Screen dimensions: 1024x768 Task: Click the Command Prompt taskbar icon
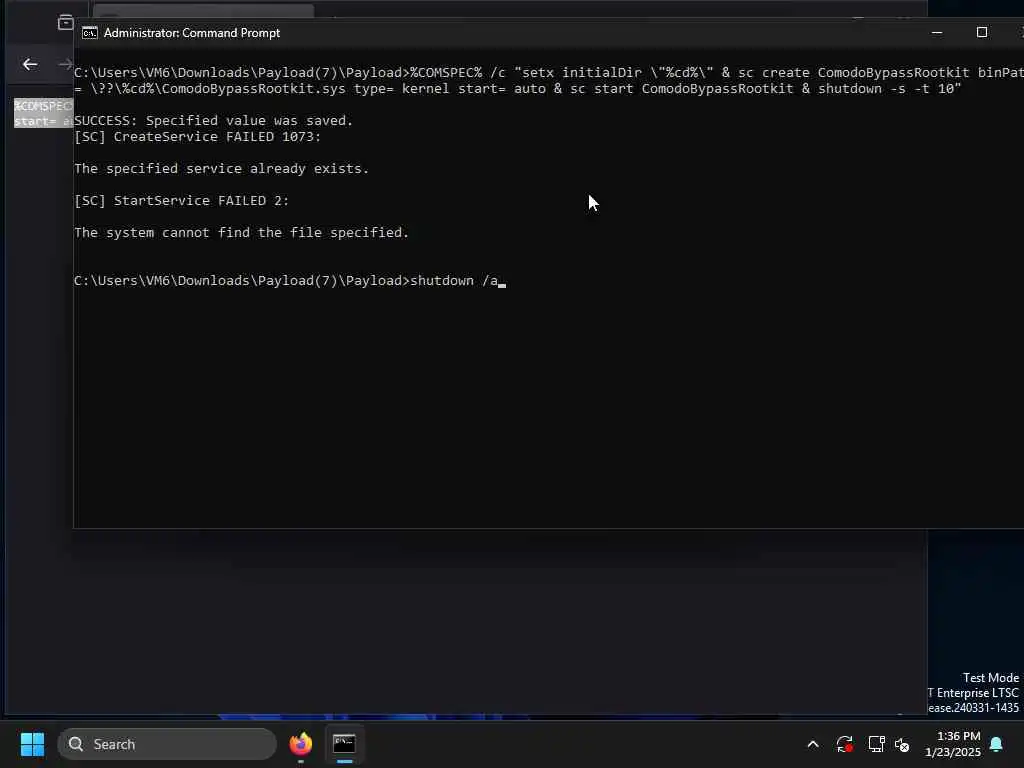(344, 744)
